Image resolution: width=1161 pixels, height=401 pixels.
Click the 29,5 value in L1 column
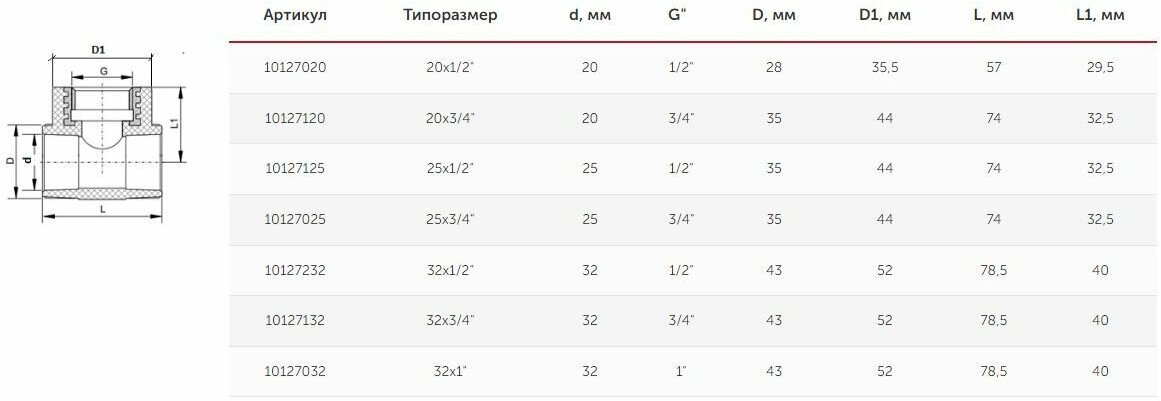pos(1100,67)
